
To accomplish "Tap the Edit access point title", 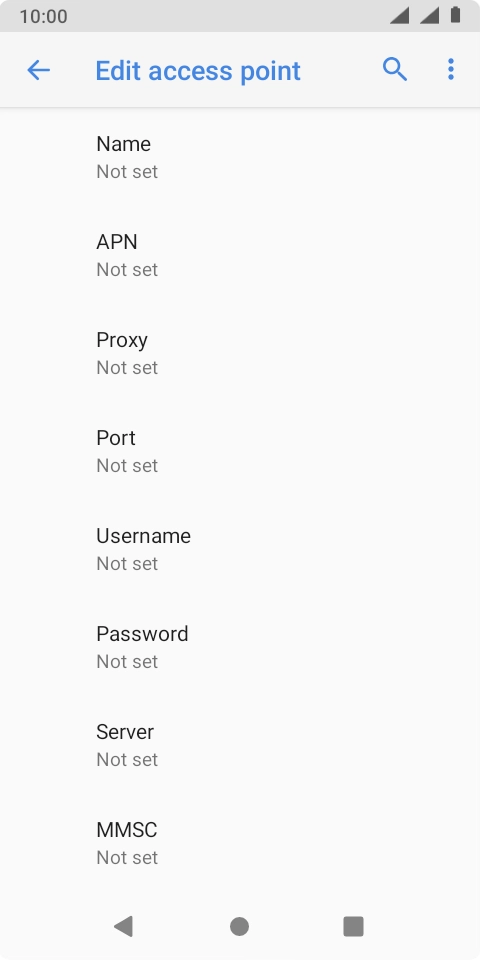I will click(198, 71).
